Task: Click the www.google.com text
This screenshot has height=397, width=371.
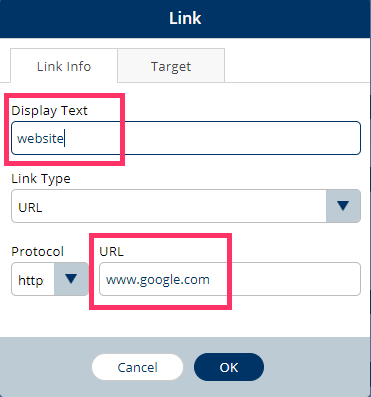Action: [x=158, y=280]
